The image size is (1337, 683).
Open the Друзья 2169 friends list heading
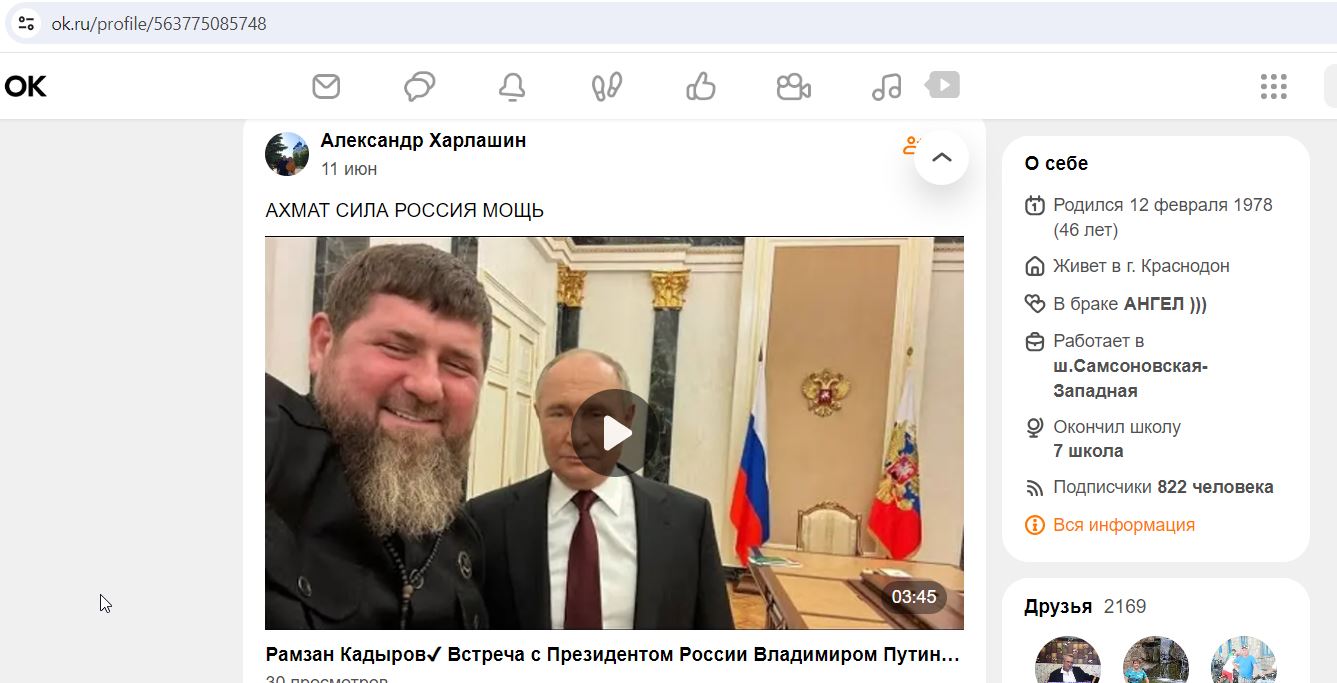1085,607
